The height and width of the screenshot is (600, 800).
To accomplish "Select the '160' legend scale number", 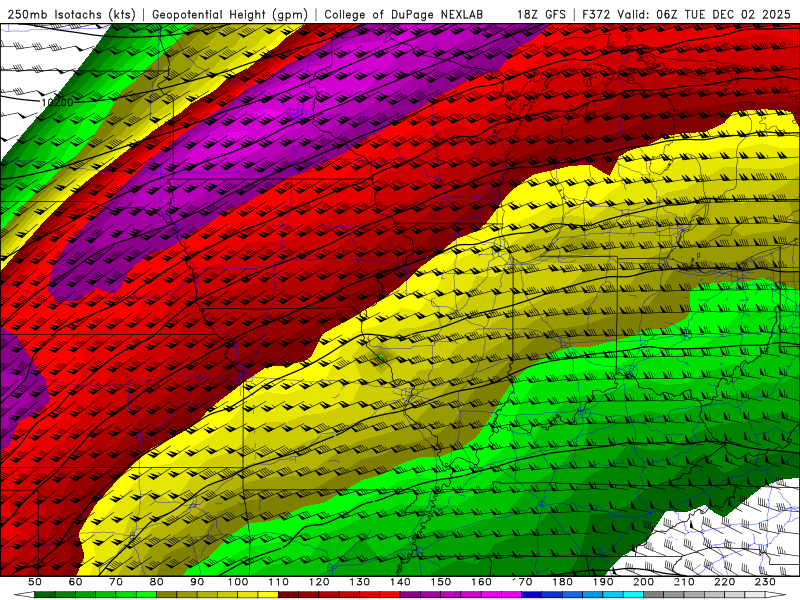I will [x=481, y=582].
